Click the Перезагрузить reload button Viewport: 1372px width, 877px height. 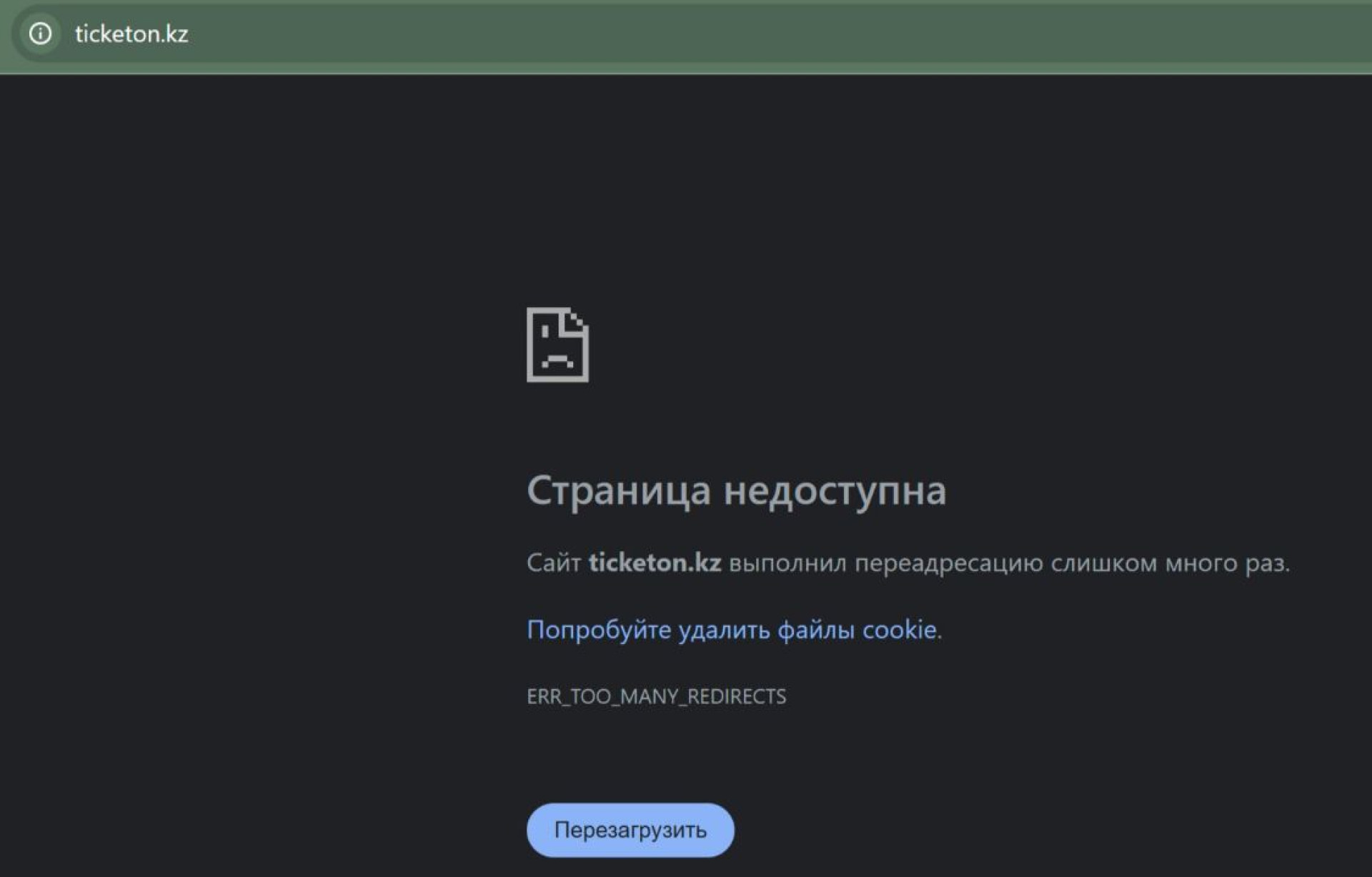630,830
